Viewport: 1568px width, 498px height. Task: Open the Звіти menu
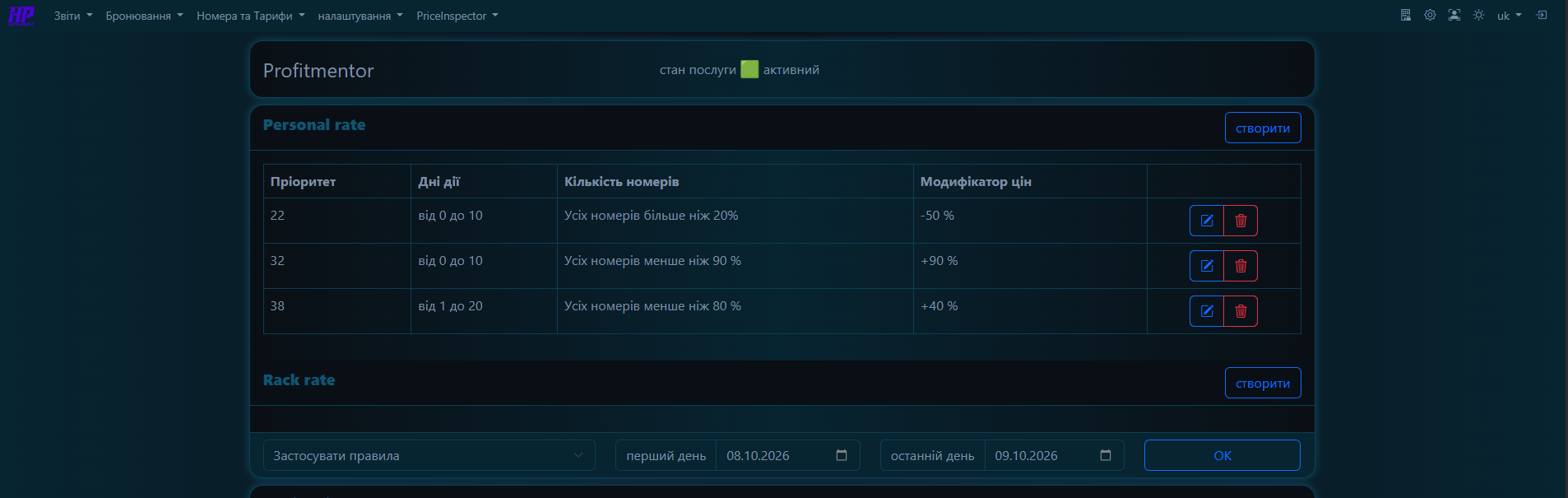pos(73,16)
